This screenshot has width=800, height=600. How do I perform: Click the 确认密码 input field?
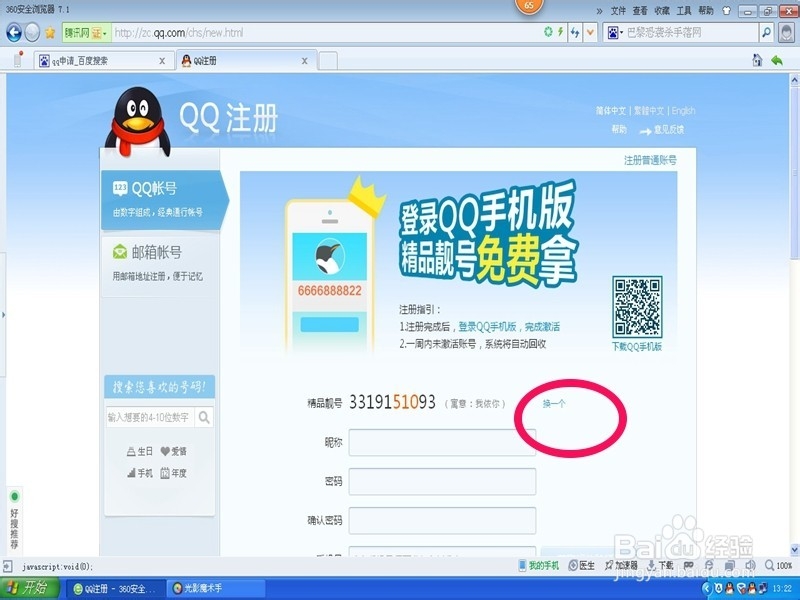tap(442, 520)
